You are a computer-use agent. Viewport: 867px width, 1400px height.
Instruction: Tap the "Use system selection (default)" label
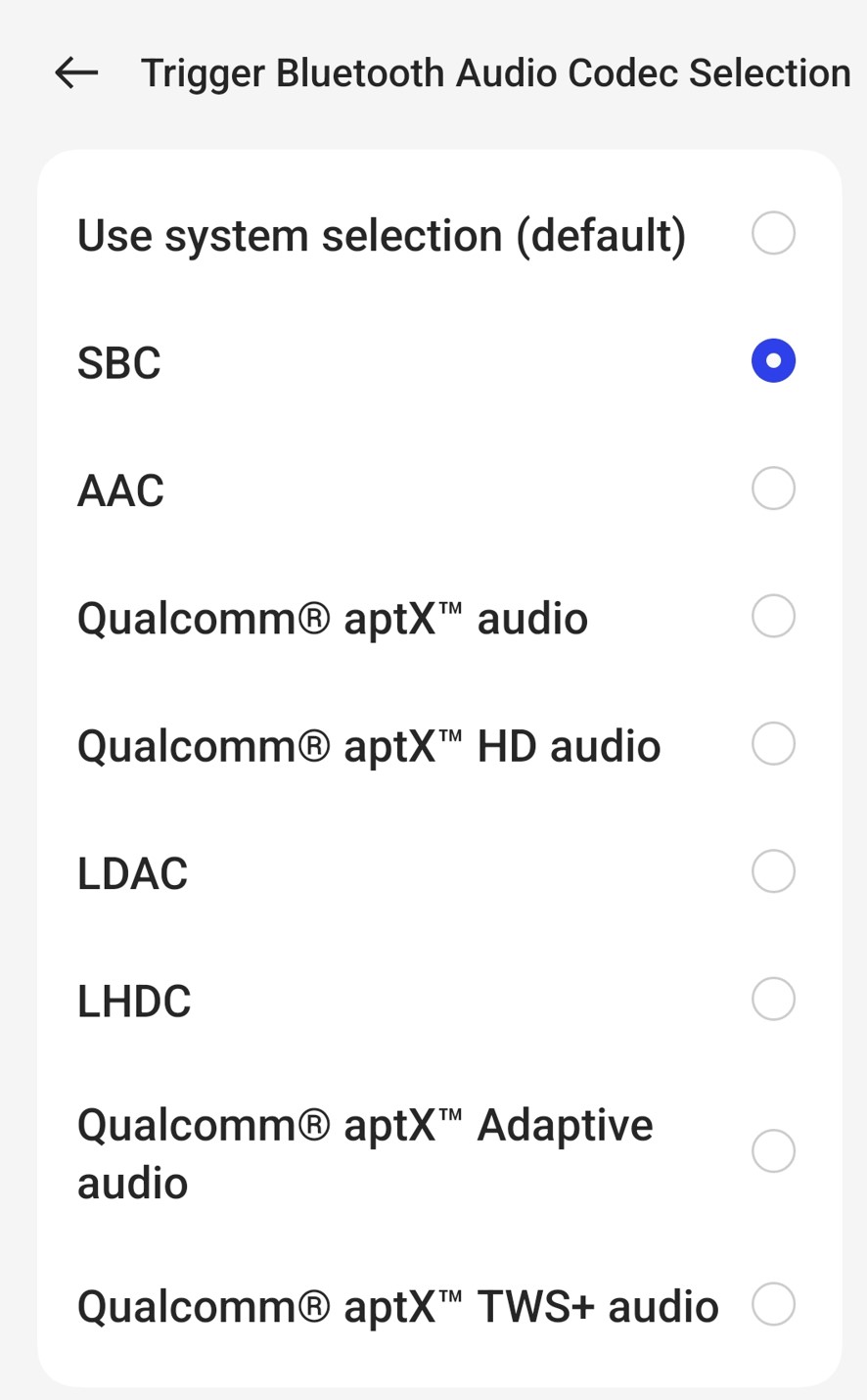[x=382, y=236]
